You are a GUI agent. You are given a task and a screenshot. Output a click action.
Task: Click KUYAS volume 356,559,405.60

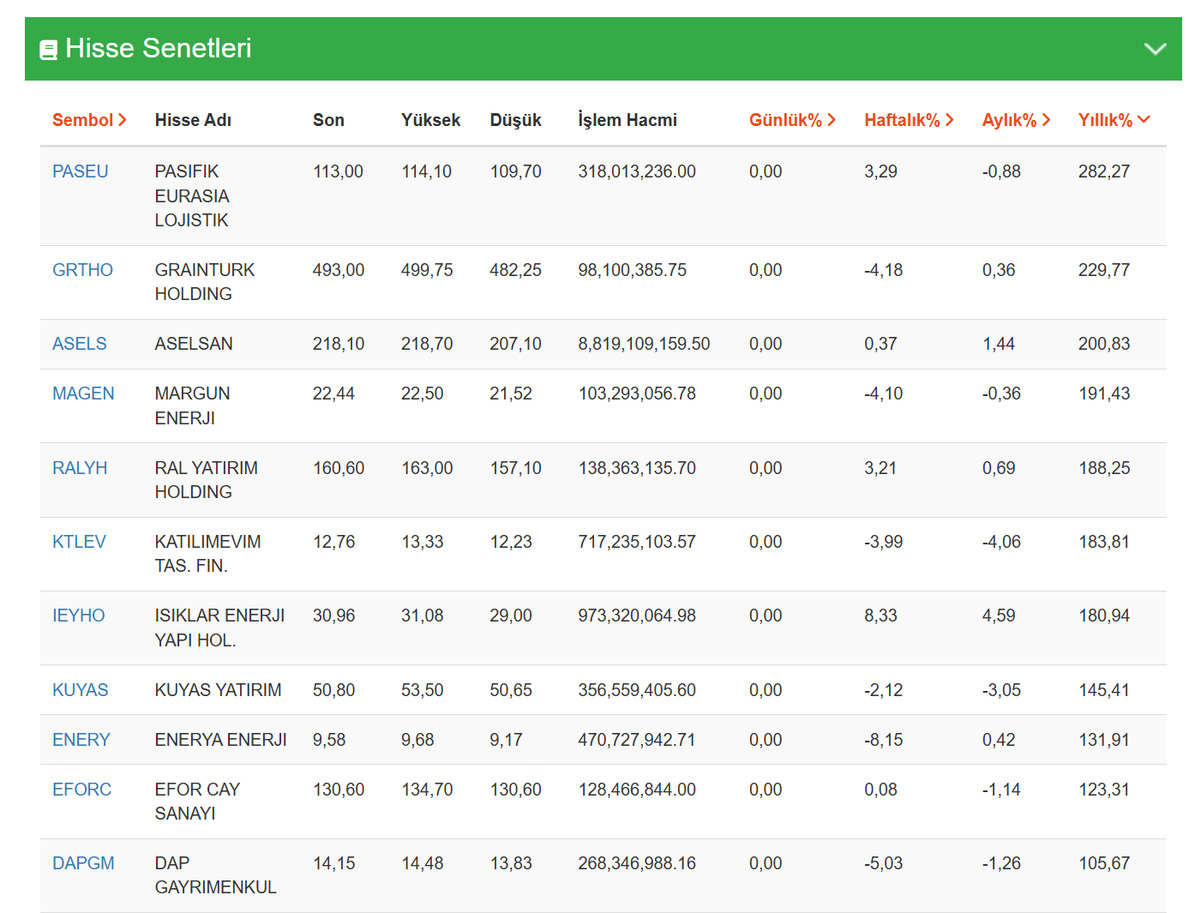[x=637, y=690]
